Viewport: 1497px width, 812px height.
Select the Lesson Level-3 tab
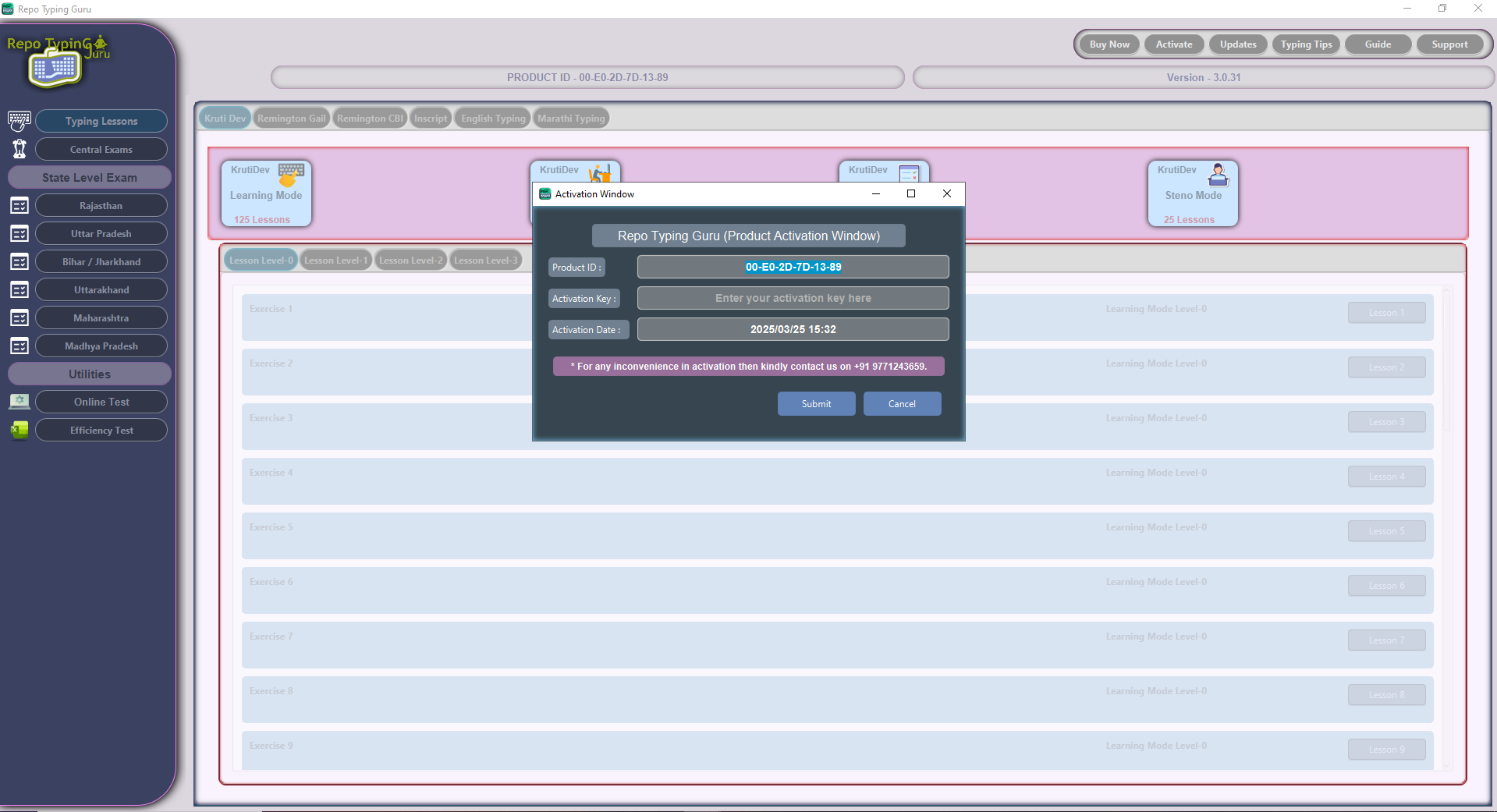tap(485, 261)
